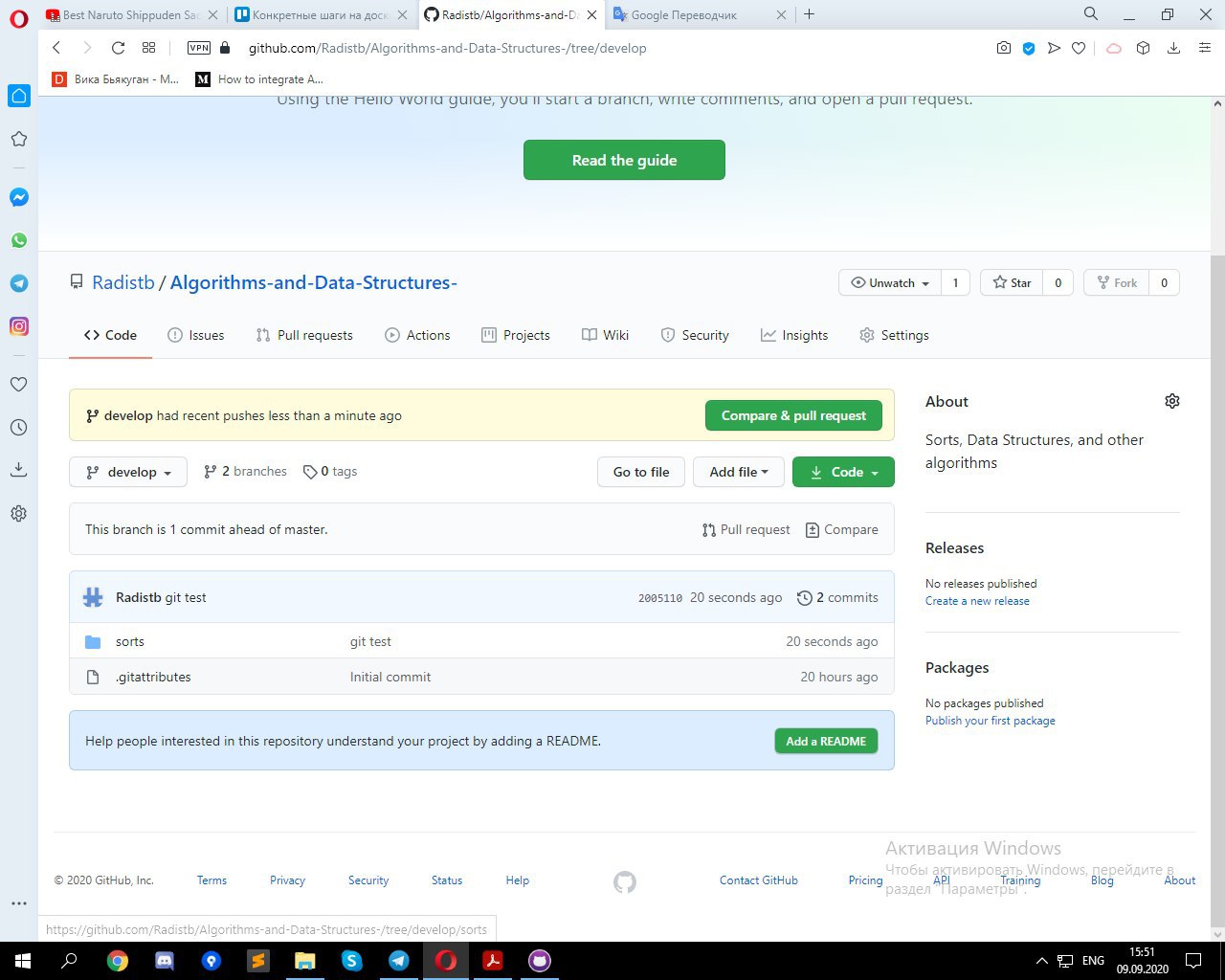1225x980 pixels.
Task: Switch to Issues tab
Action: [x=196, y=335]
